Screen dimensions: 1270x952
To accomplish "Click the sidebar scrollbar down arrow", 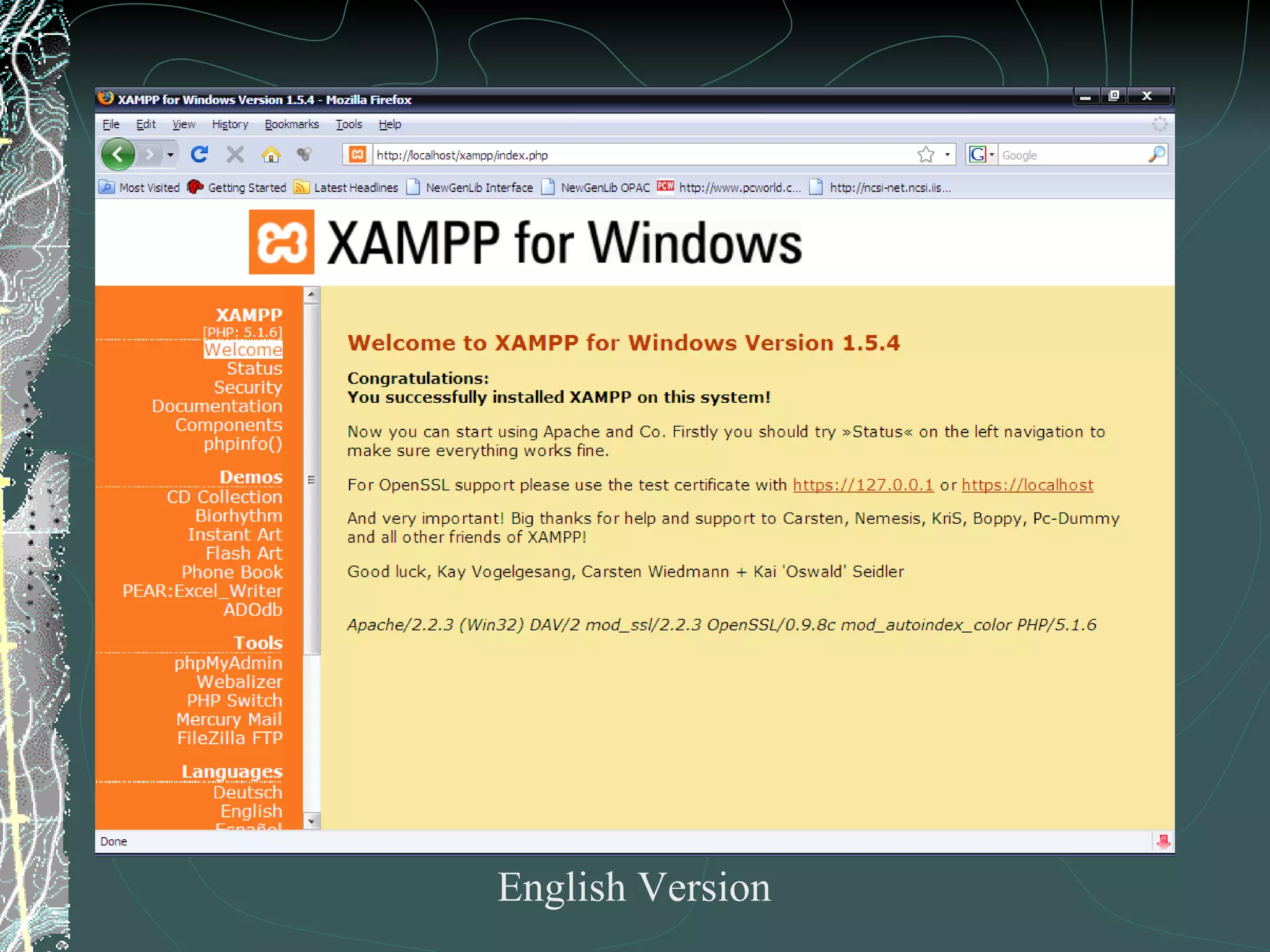I will pos(311,821).
